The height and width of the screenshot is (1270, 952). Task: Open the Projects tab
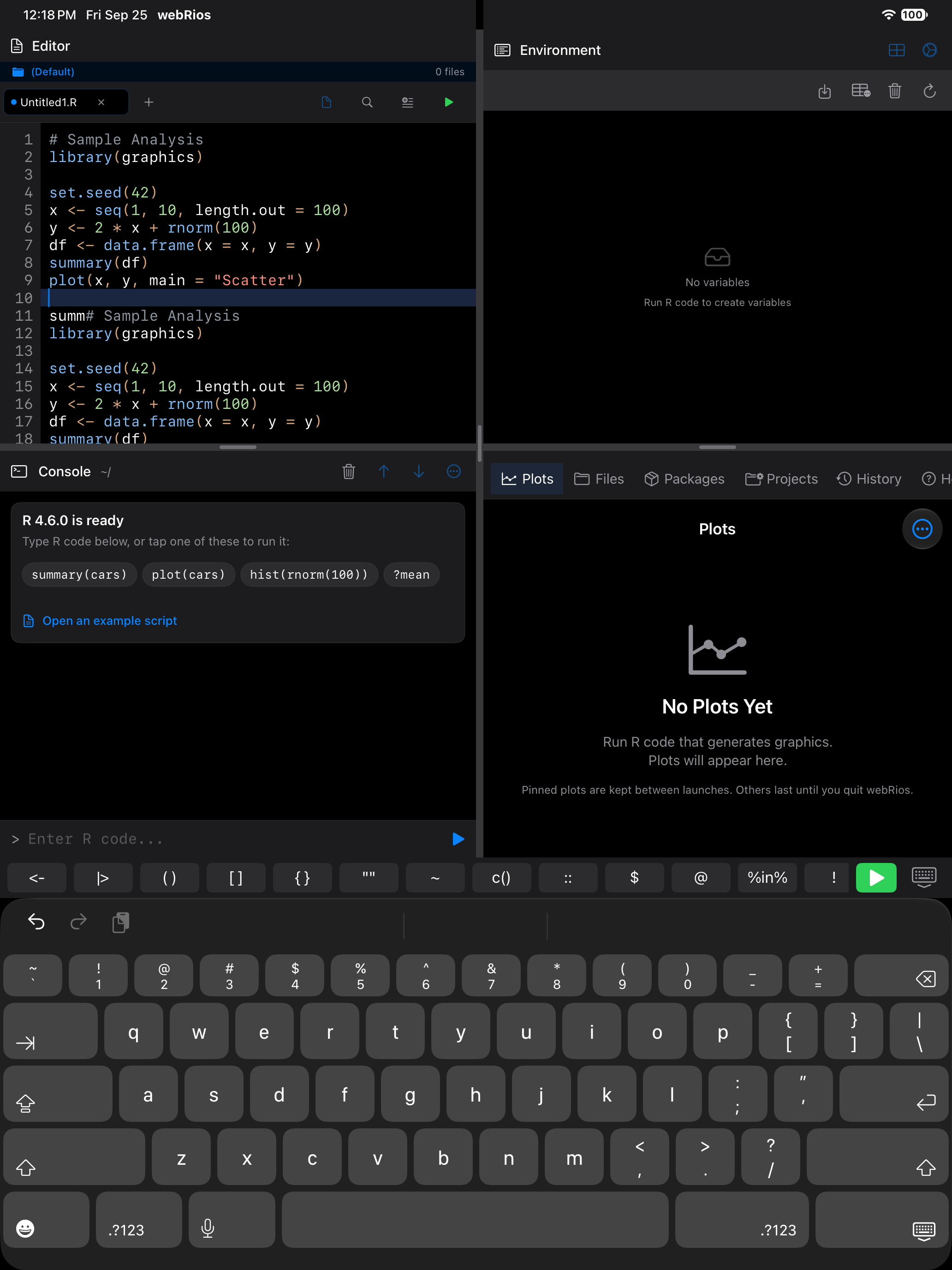tap(781, 479)
